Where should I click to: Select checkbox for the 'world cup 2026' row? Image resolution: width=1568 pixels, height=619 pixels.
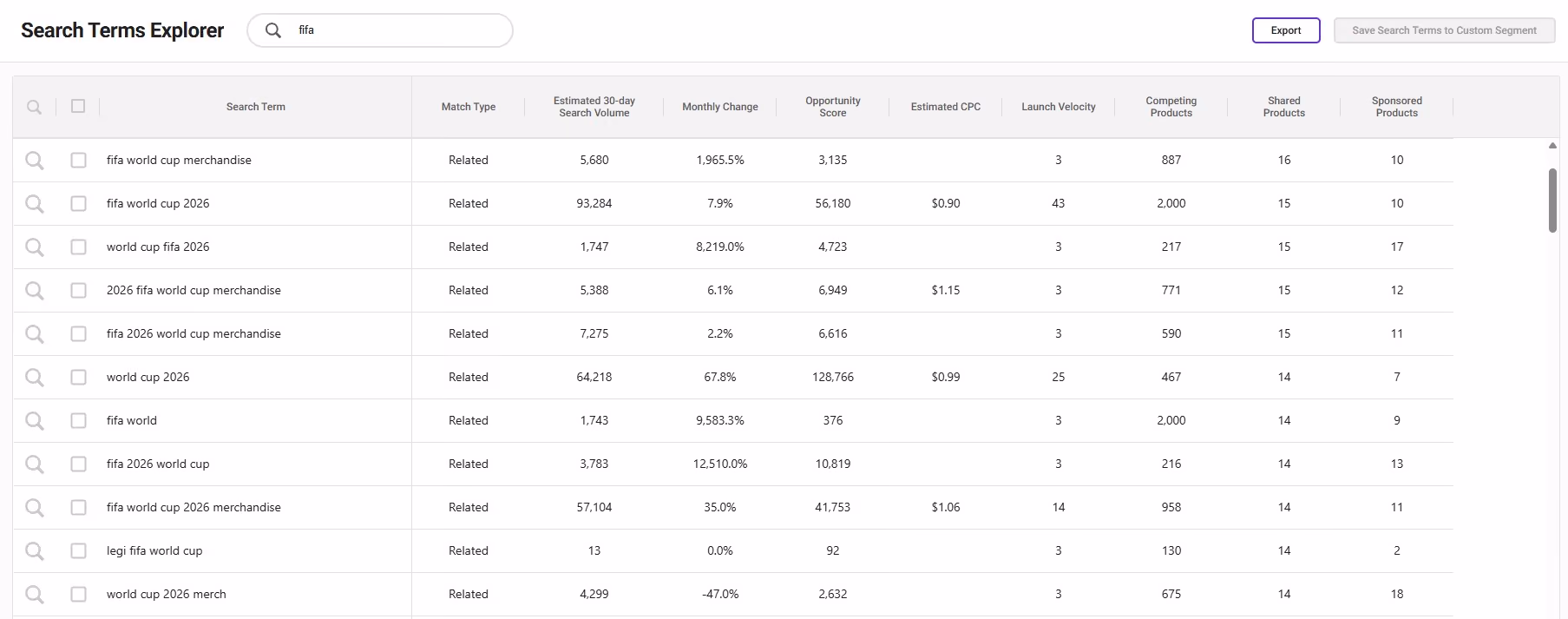pyautogui.click(x=78, y=377)
